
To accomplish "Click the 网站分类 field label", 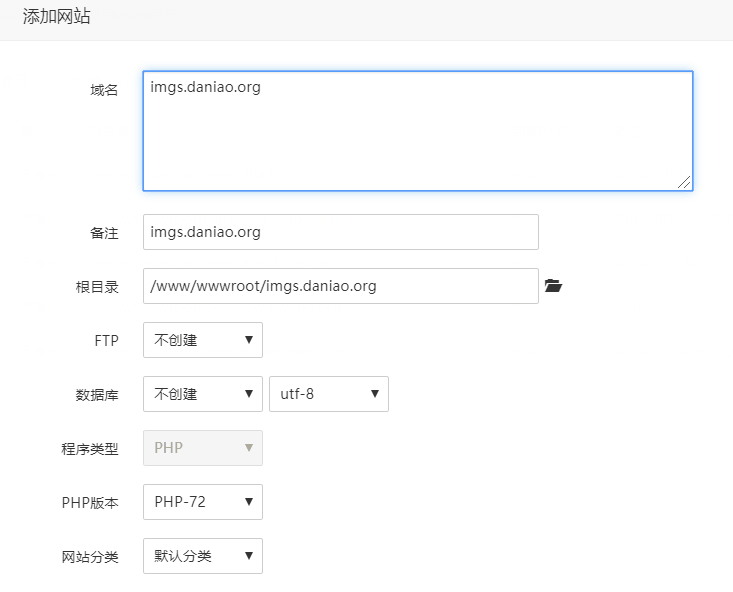I will pyautogui.click(x=90, y=557).
